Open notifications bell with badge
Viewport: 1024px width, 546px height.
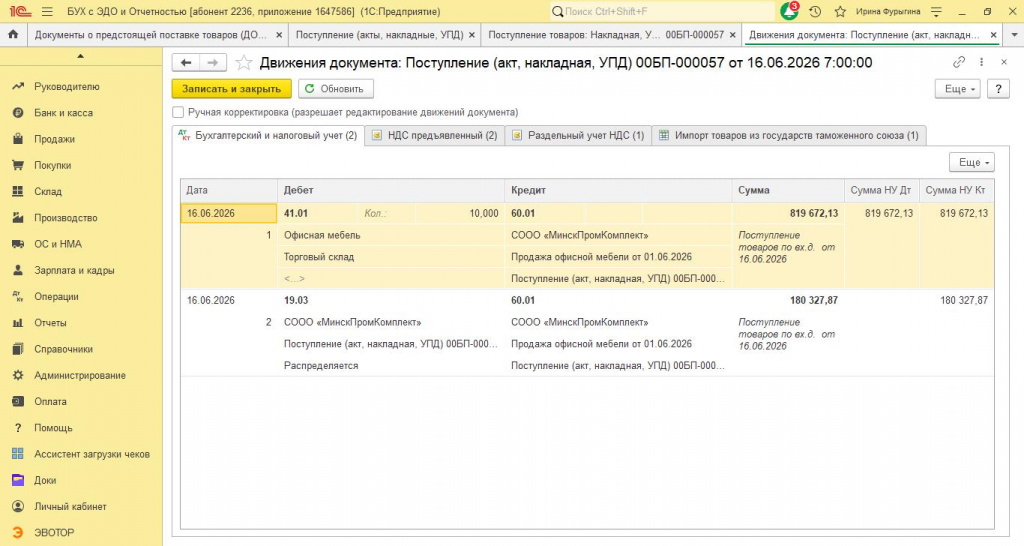pos(790,11)
